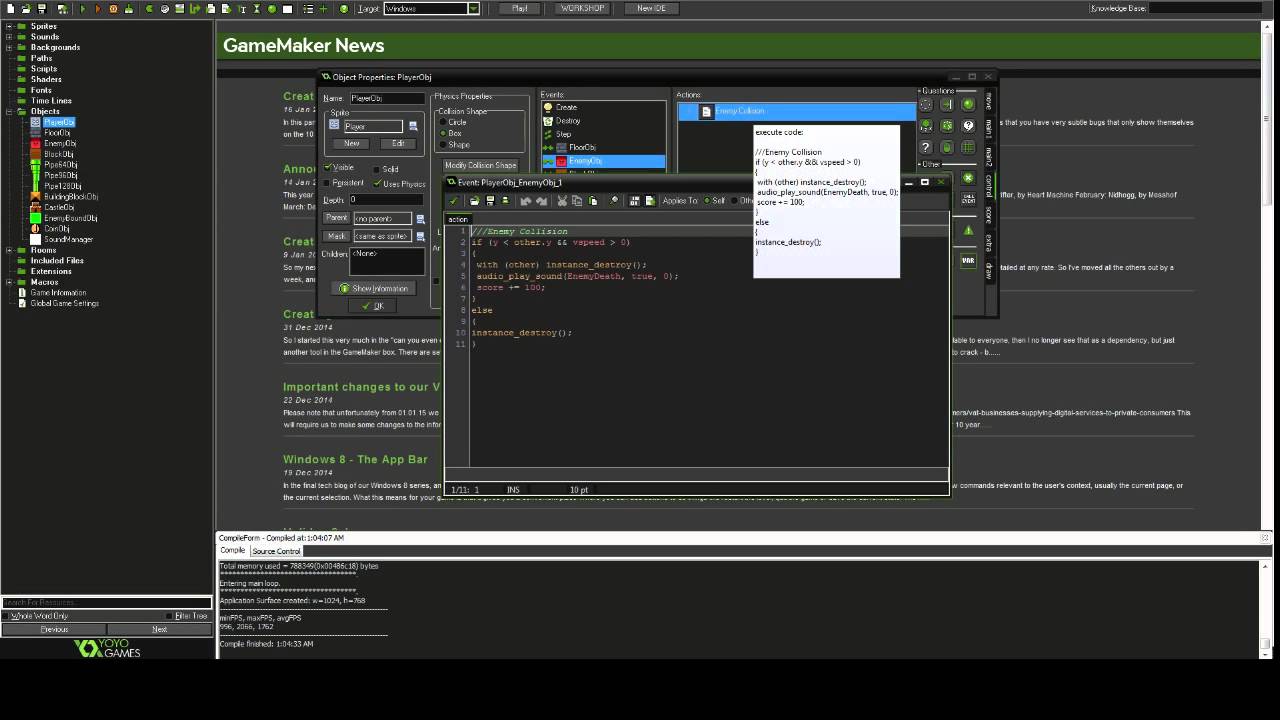Click the white question mark action icon
This screenshot has width=1280, height=720.
967,126
